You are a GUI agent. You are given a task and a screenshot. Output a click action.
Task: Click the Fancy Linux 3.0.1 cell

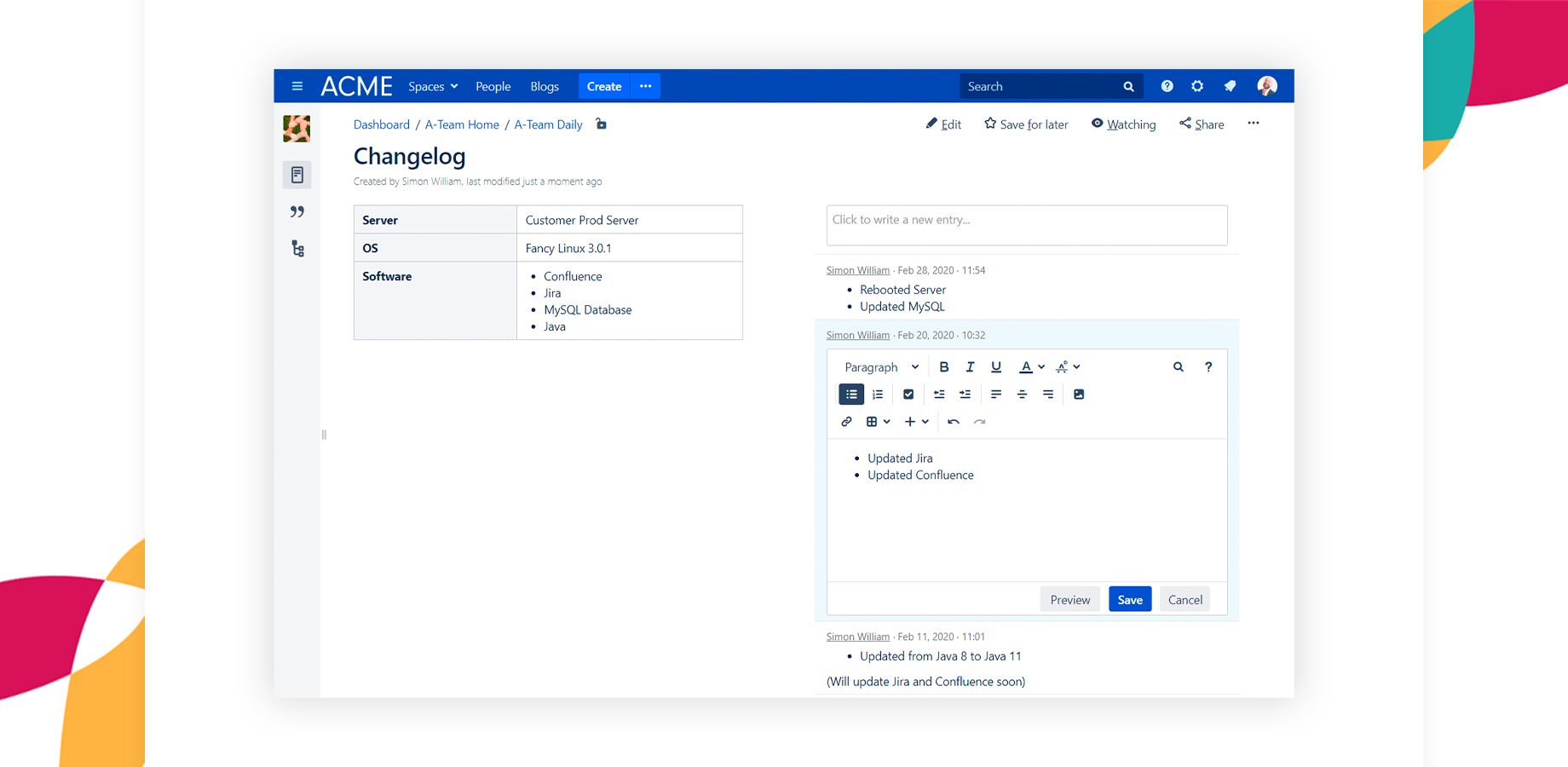click(630, 248)
